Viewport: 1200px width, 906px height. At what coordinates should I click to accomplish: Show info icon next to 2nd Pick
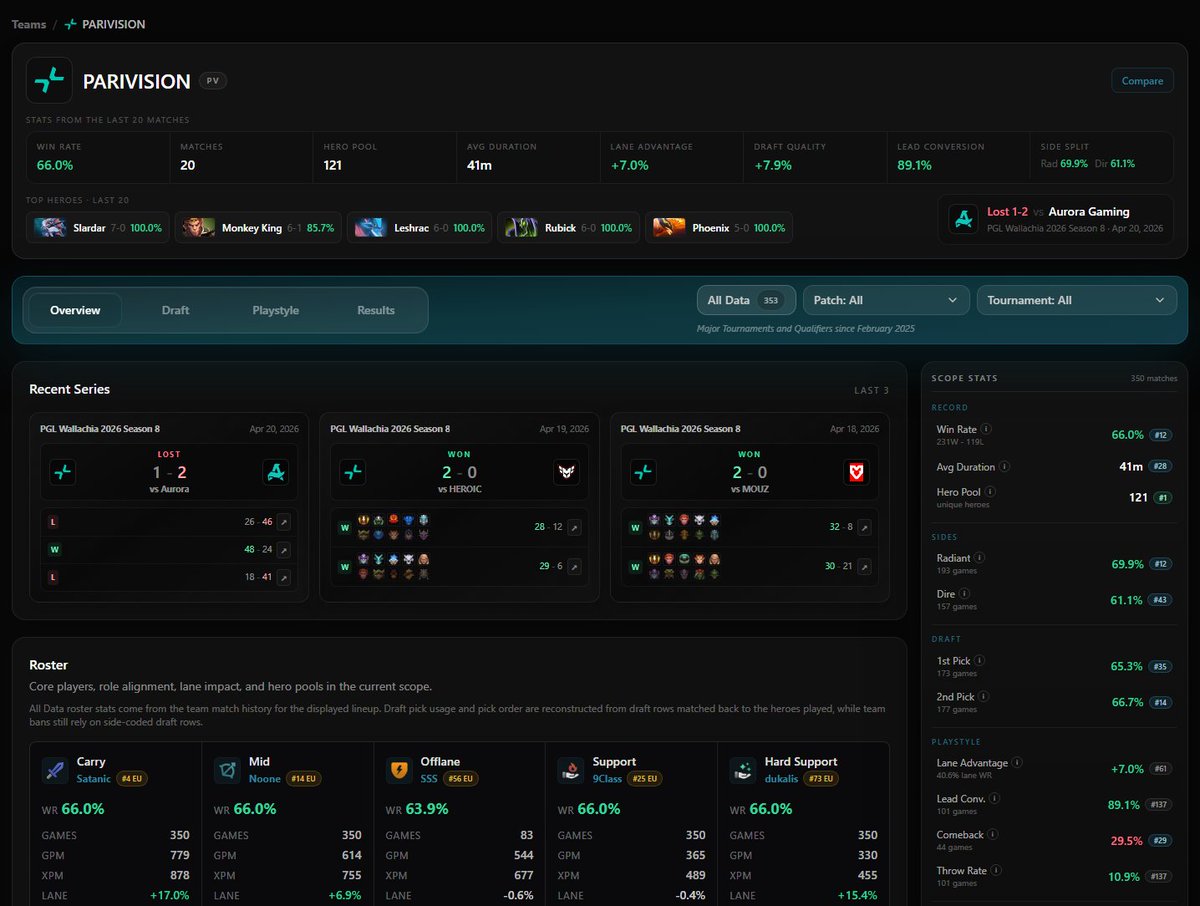point(981,697)
